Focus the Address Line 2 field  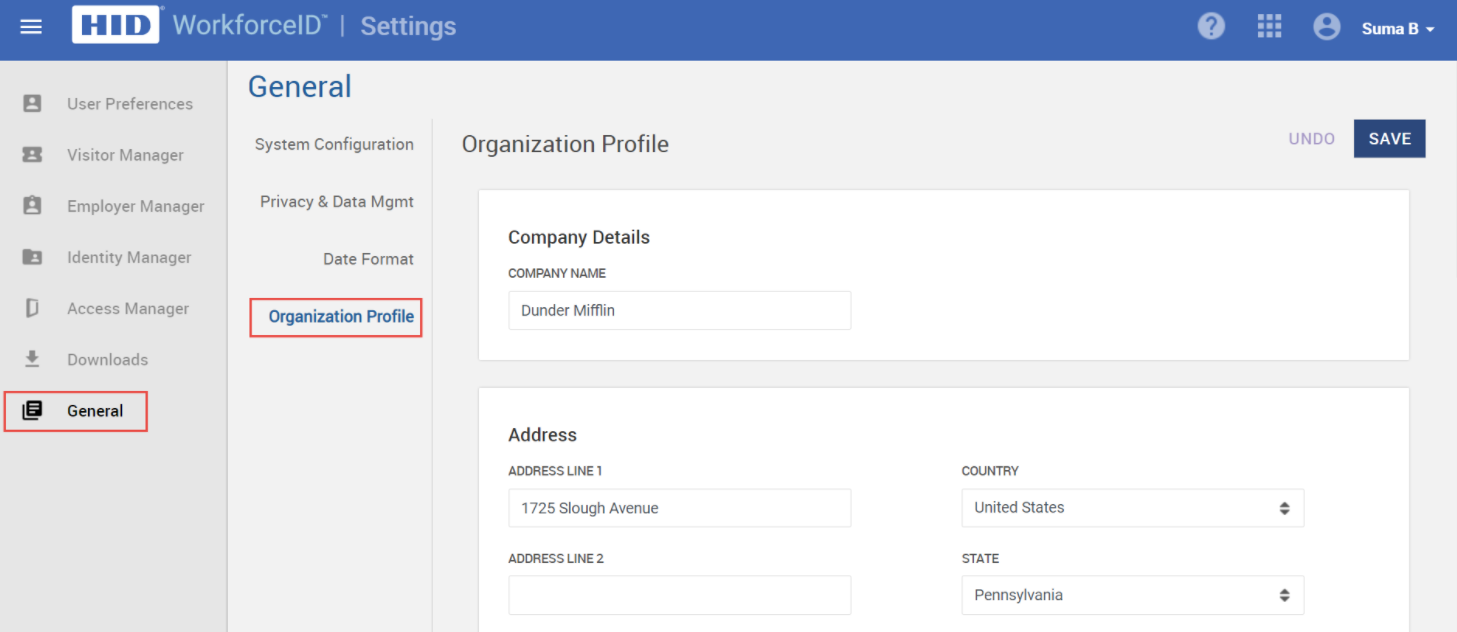pos(679,595)
